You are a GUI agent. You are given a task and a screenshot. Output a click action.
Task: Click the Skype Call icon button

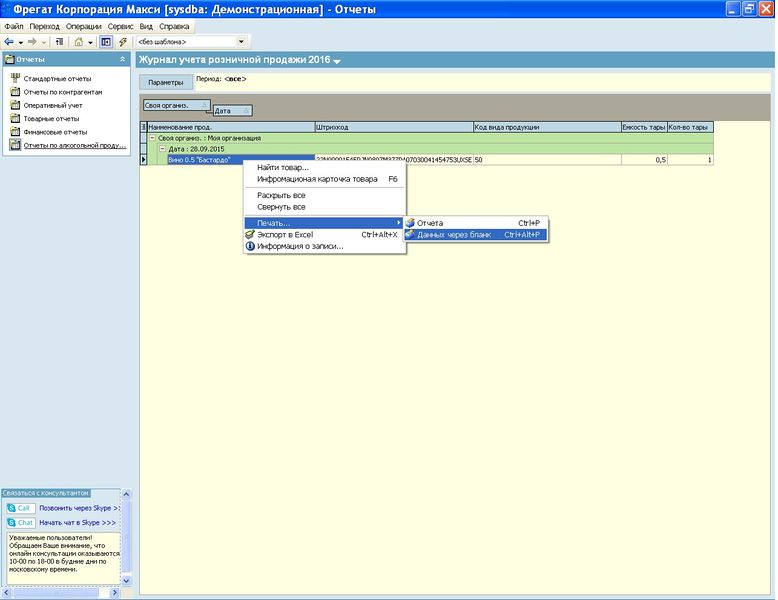pos(20,508)
